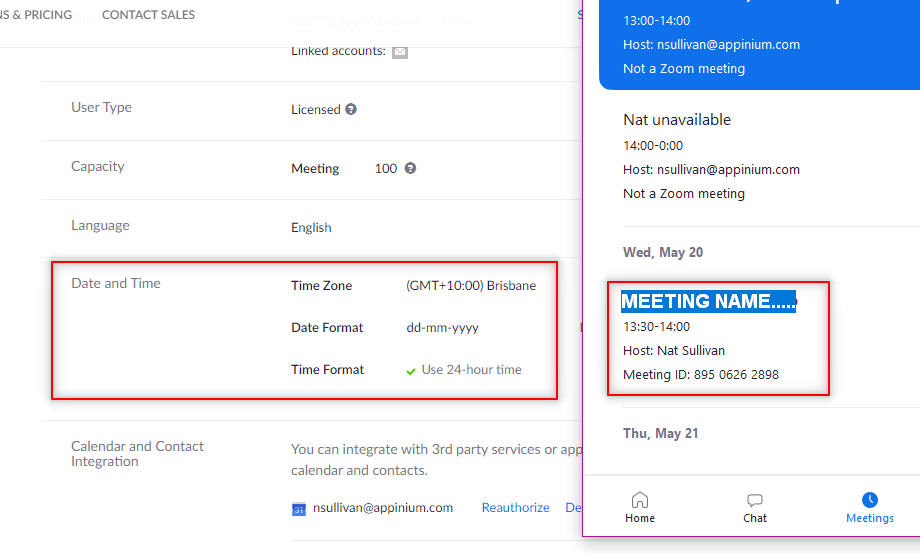Click the English language value
Viewport: 920px width, 553px height.
311,228
